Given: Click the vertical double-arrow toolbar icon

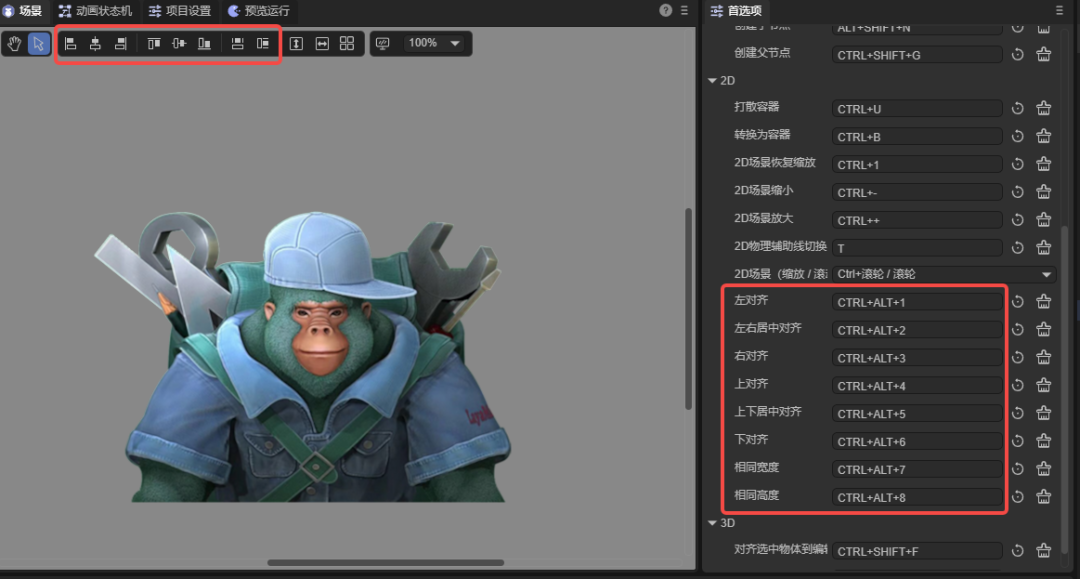Looking at the screenshot, I should pos(296,44).
